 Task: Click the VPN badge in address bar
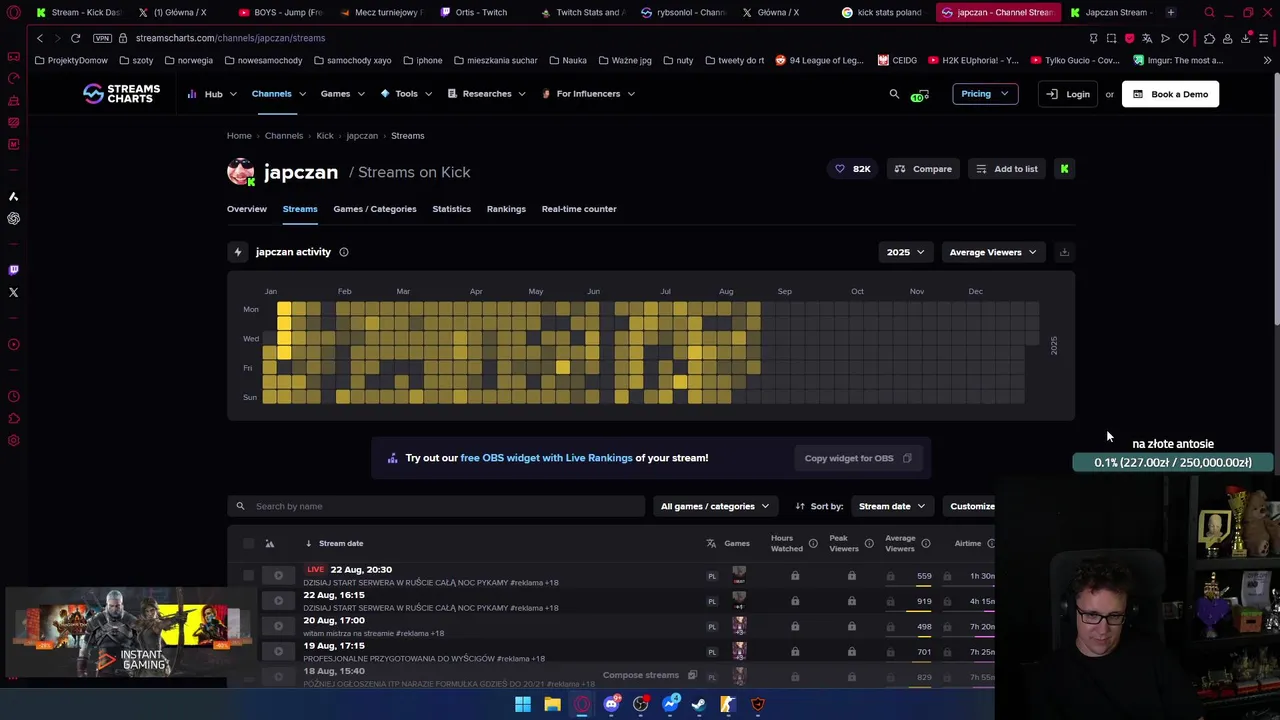tap(102, 38)
